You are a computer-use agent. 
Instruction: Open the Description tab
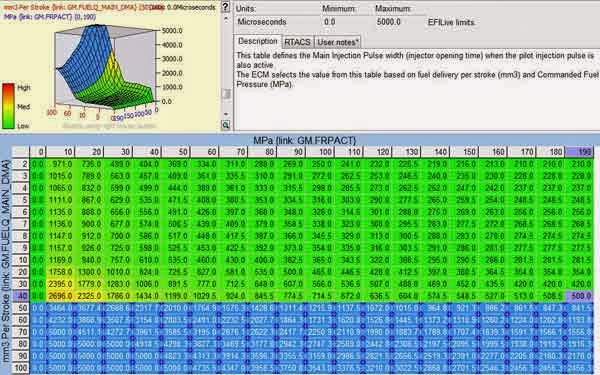pyautogui.click(x=258, y=41)
